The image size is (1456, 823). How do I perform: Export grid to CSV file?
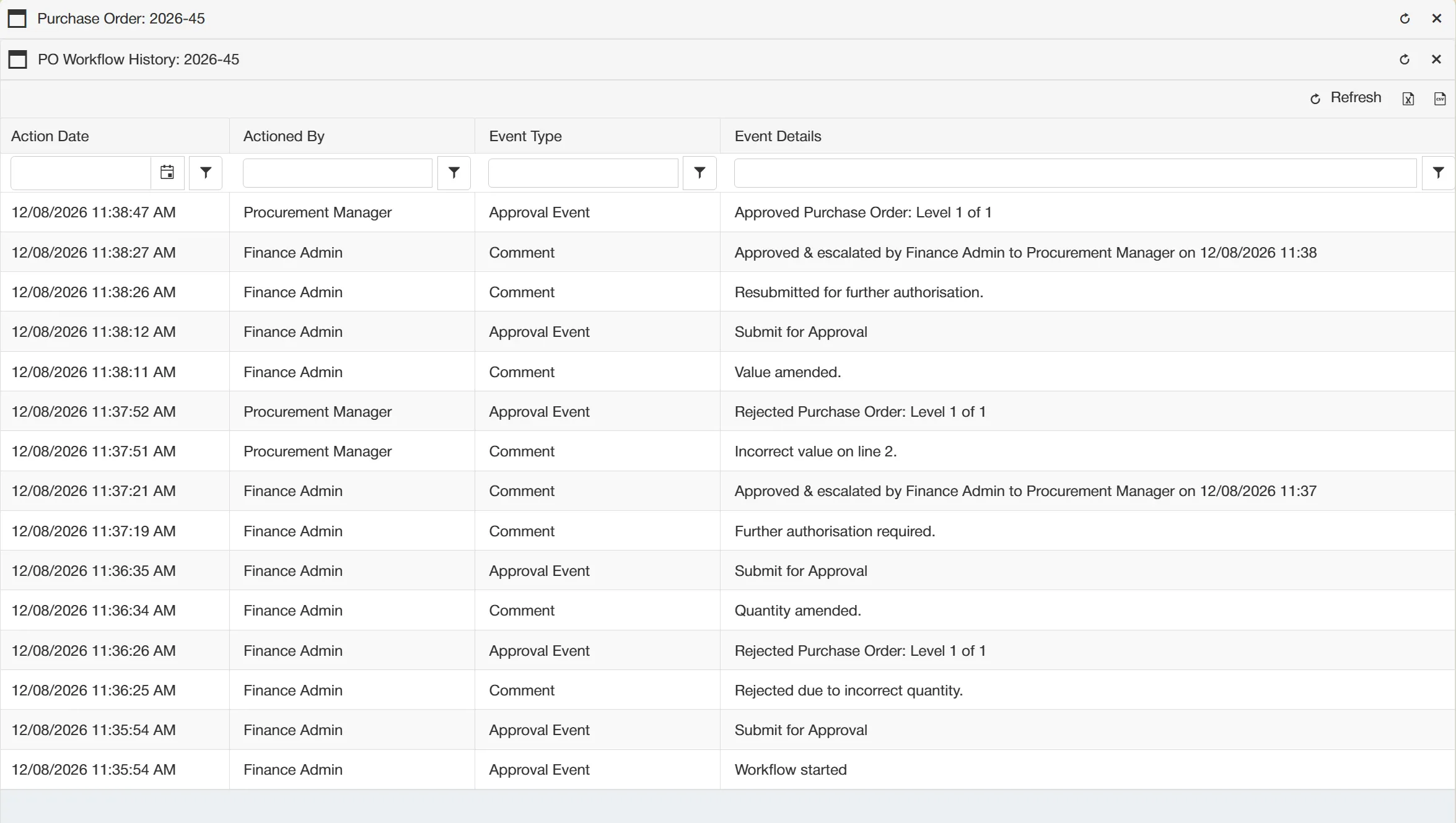point(1440,98)
